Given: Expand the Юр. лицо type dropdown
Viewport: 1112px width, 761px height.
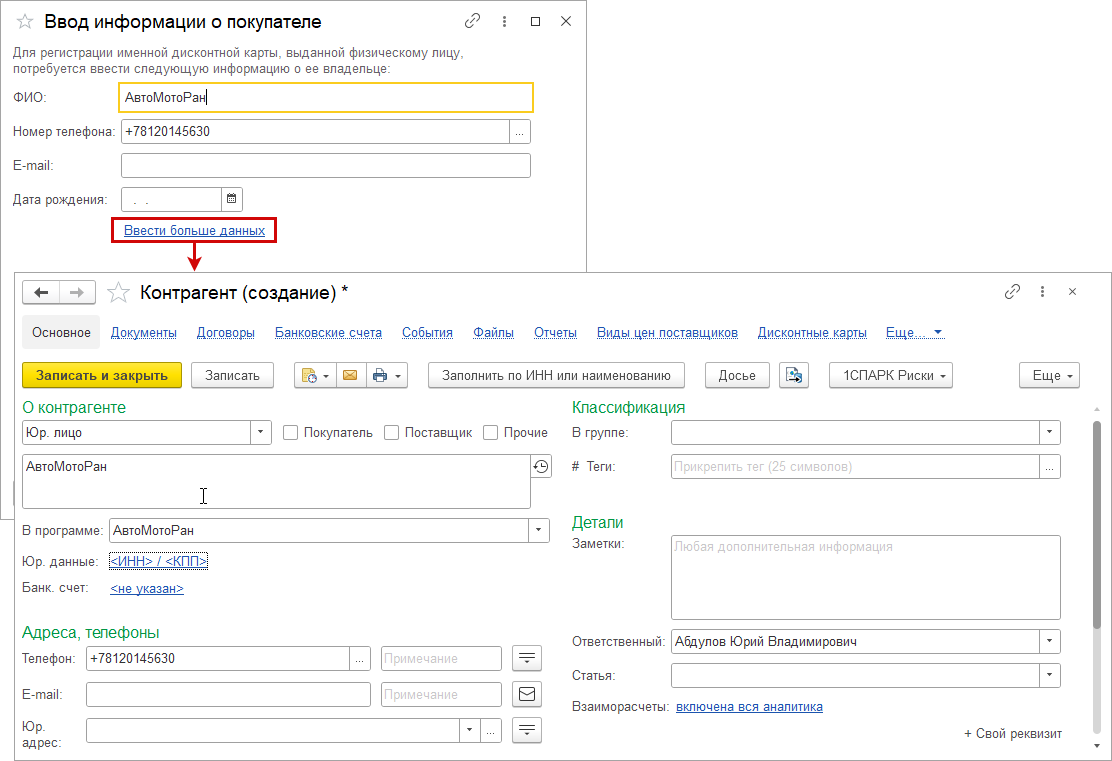Looking at the screenshot, I should pos(260,432).
